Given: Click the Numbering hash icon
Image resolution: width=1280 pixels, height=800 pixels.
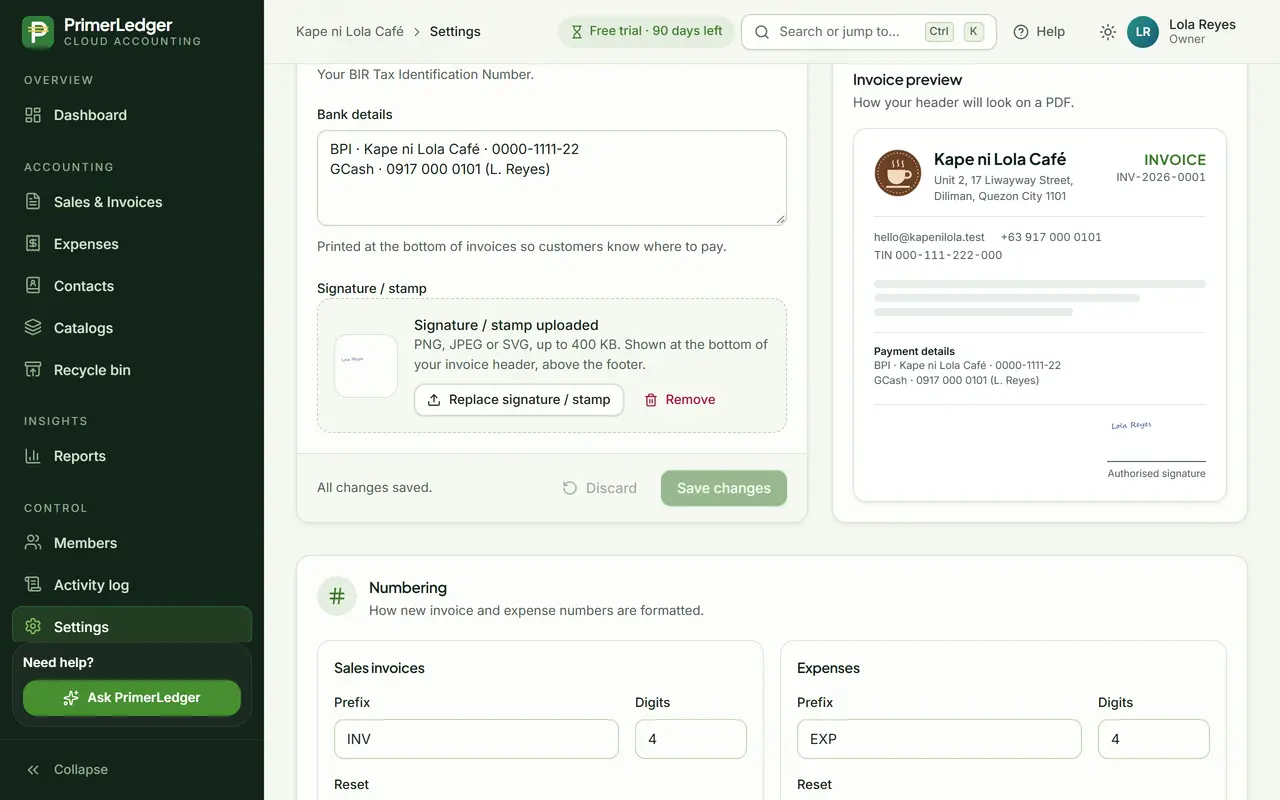Looking at the screenshot, I should 337,597.
